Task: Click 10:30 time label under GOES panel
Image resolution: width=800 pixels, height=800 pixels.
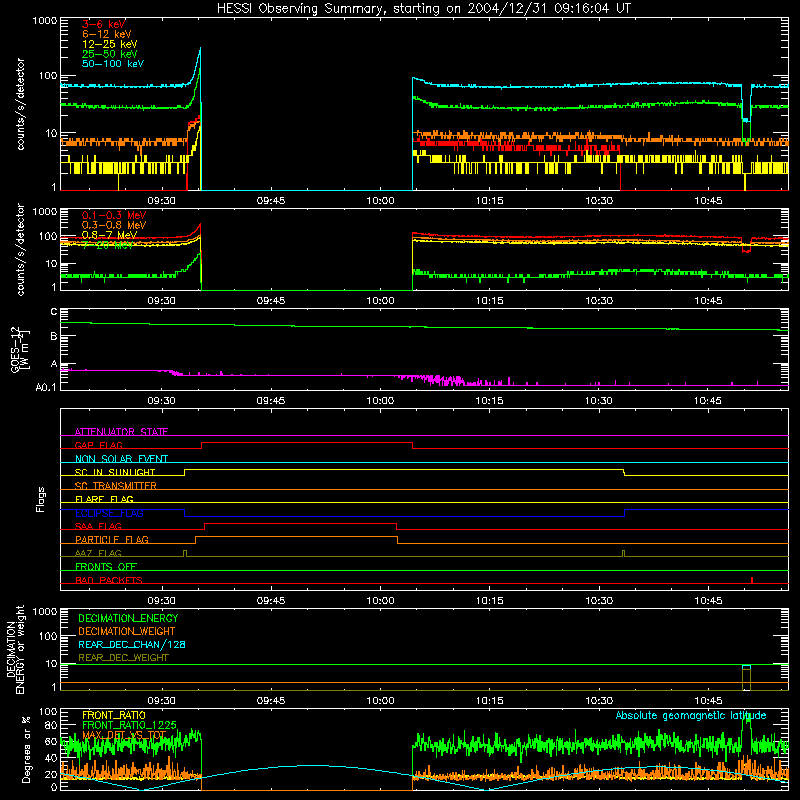Action: click(598, 401)
